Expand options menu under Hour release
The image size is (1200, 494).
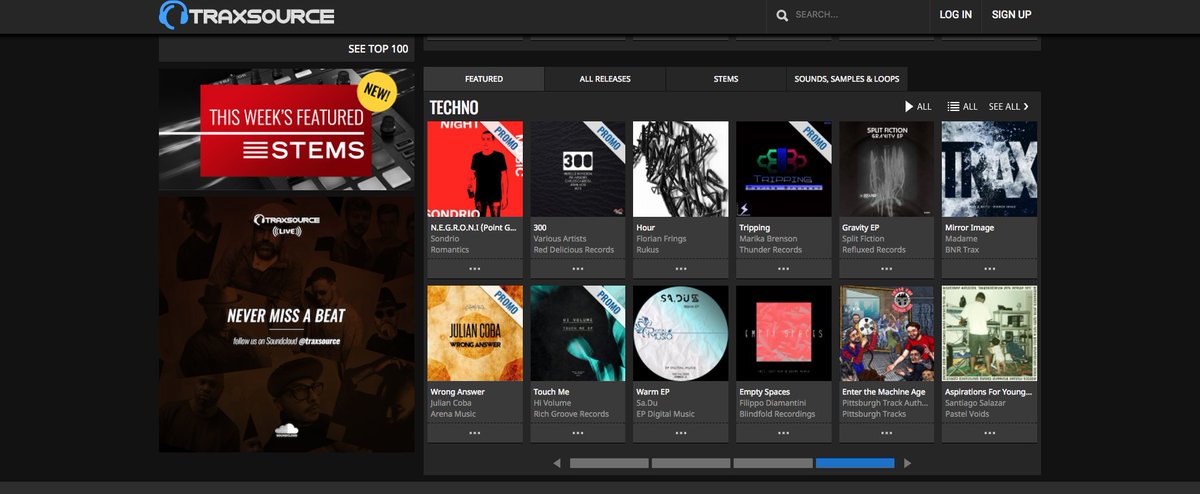coord(681,269)
